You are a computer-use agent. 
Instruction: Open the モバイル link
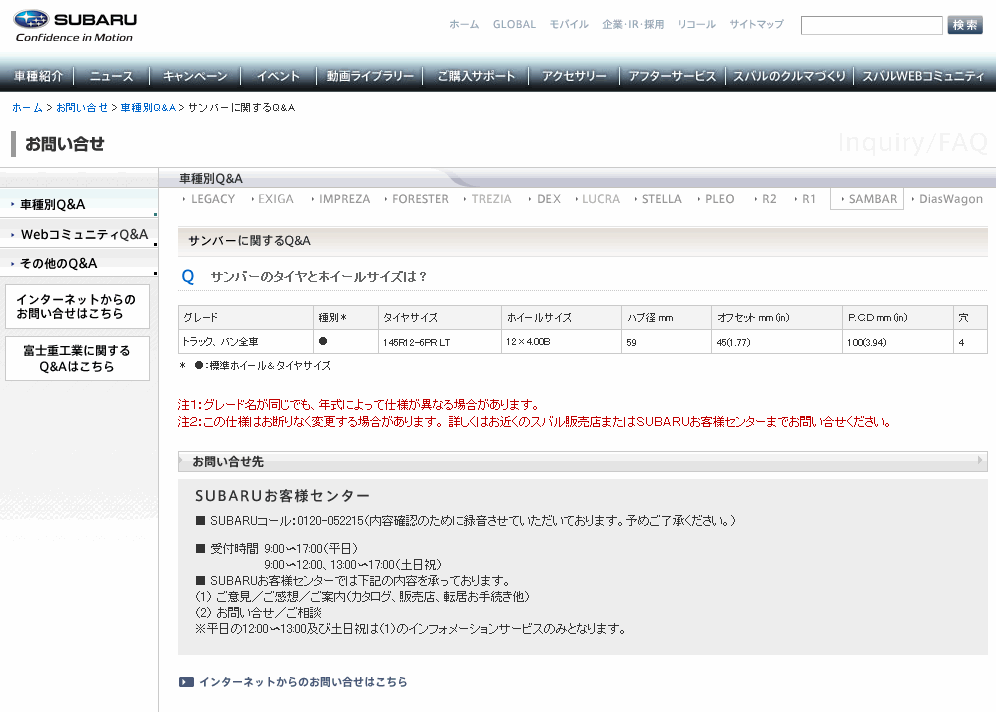[x=569, y=25]
